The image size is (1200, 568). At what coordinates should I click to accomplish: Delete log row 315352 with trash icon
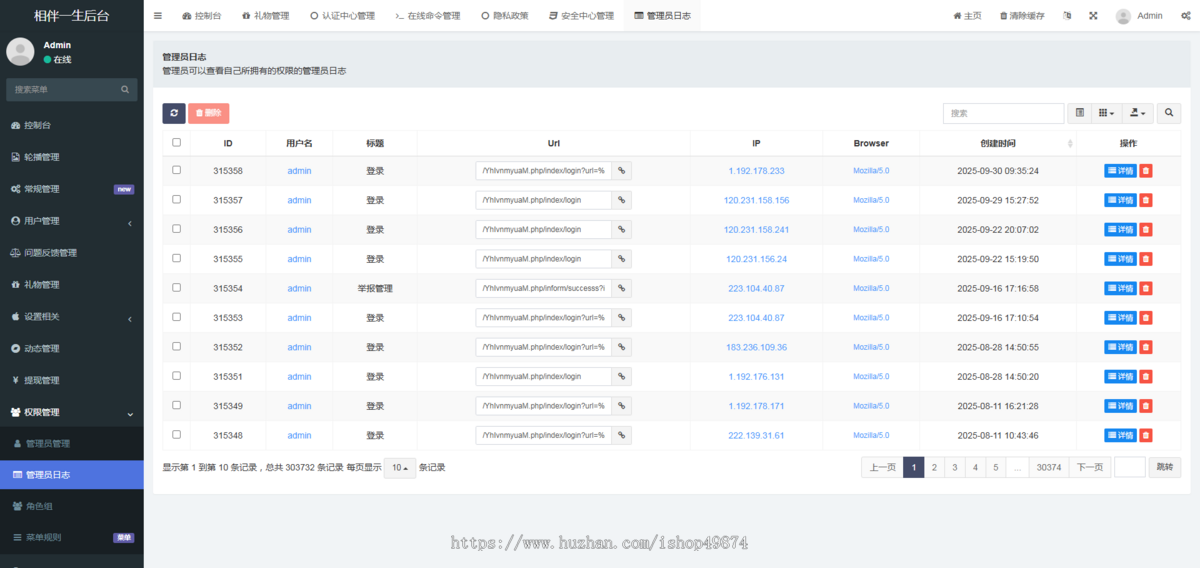point(1146,347)
